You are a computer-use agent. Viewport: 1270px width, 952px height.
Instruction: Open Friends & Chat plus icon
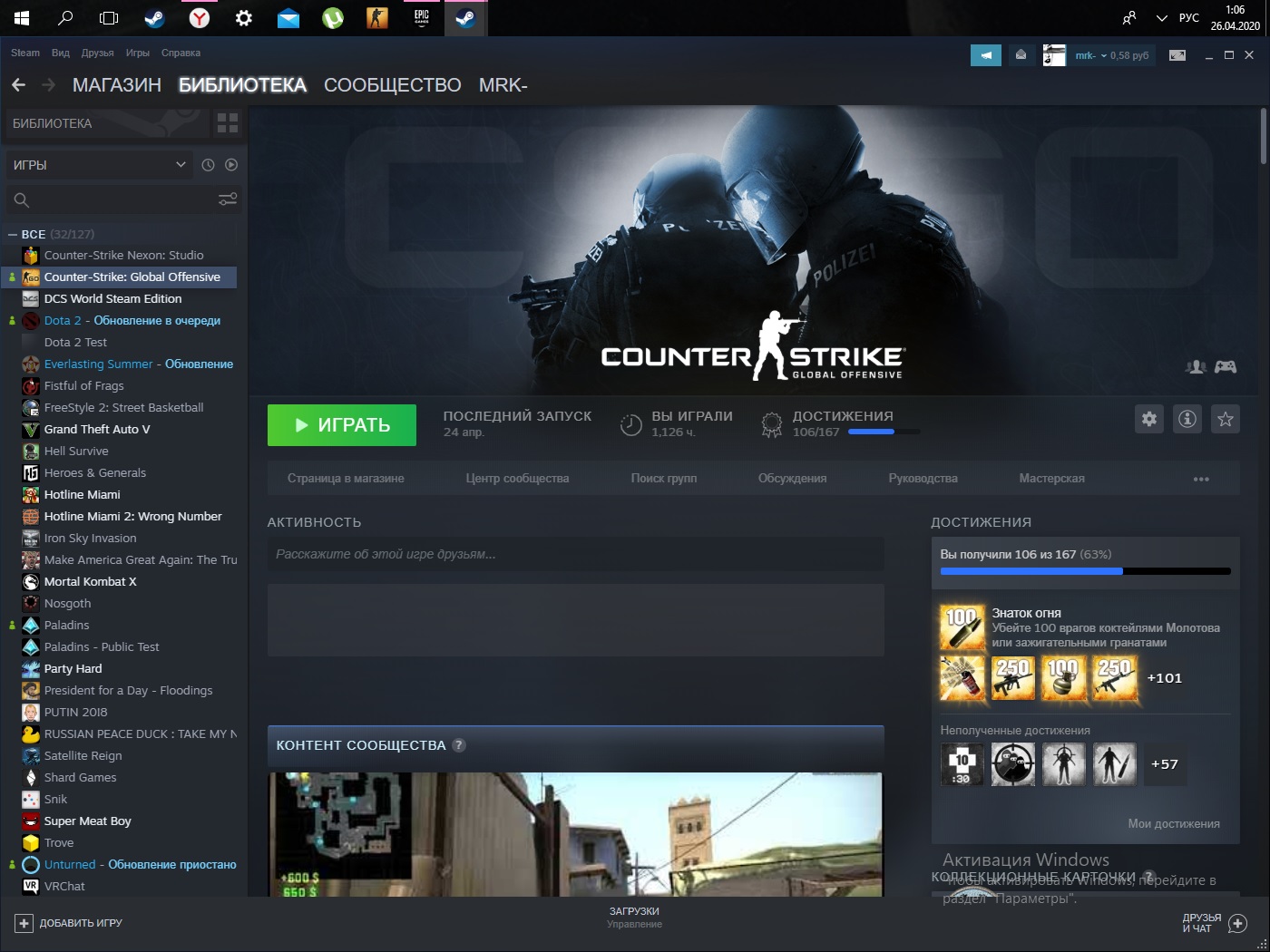click(x=1237, y=924)
